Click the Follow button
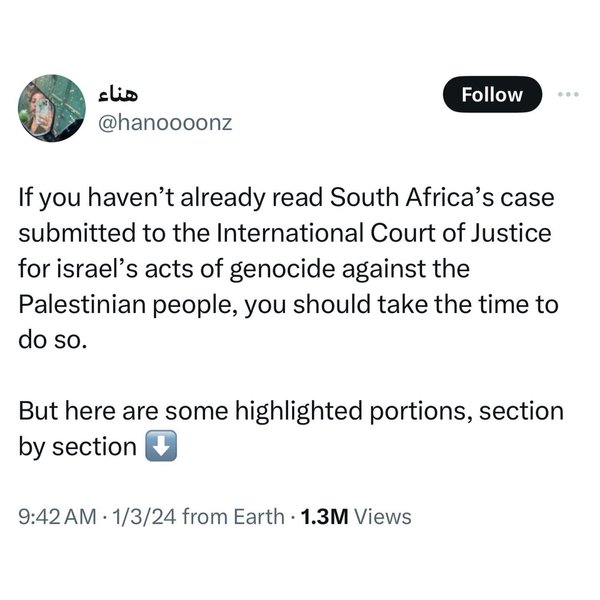The width and height of the screenshot is (600, 600). pos(493,95)
